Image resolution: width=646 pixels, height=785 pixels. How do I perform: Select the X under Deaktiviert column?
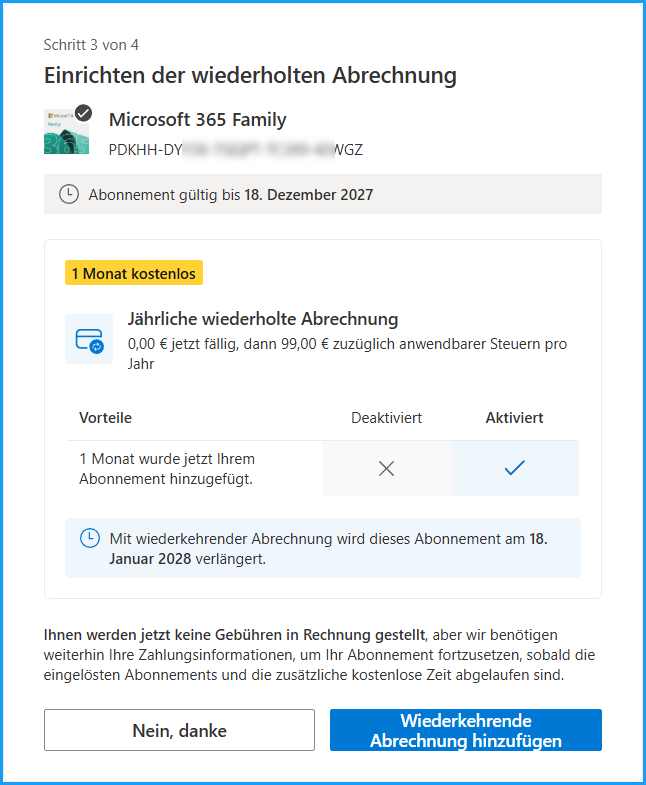pos(387,468)
